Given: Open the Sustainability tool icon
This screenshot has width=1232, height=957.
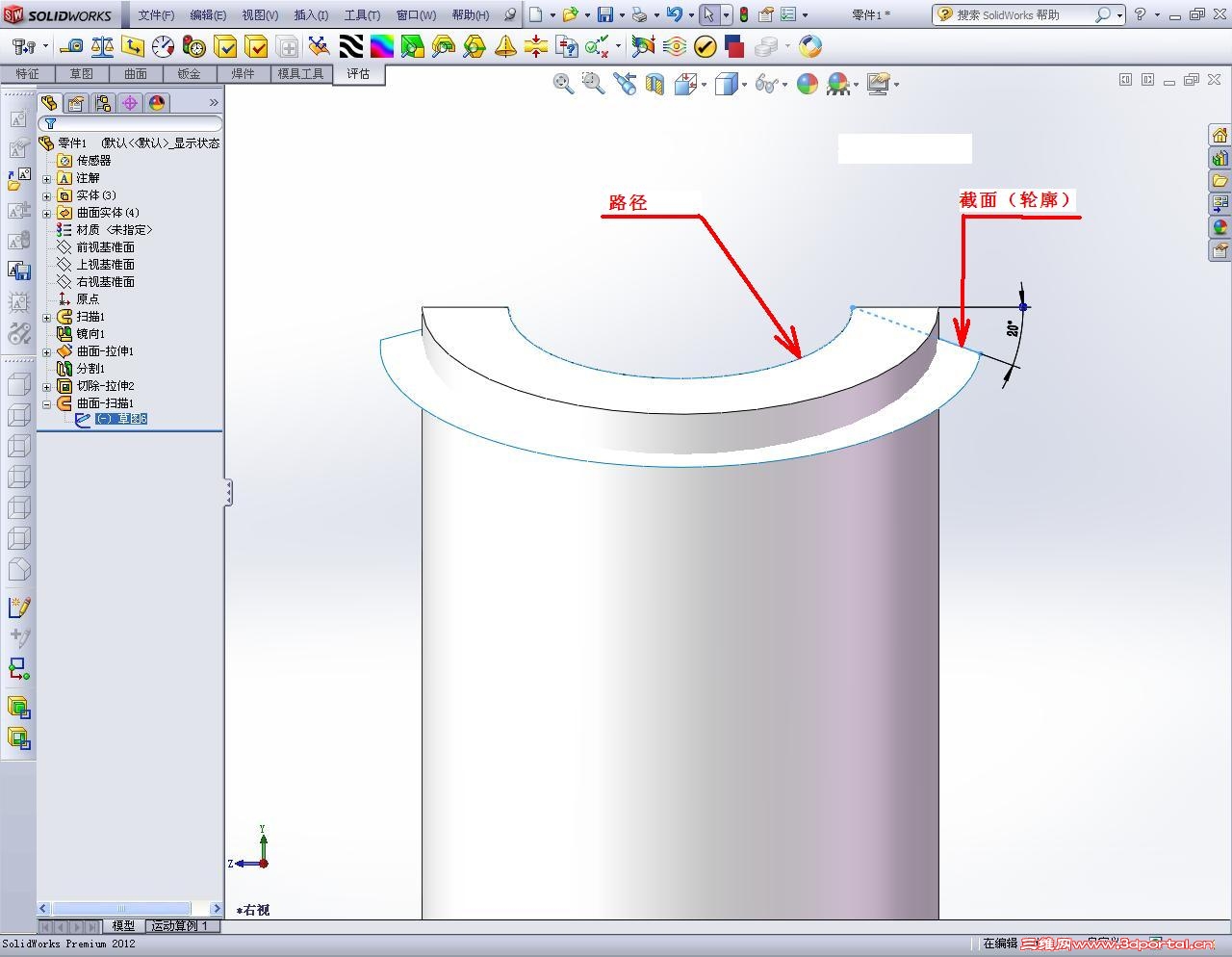Looking at the screenshot, I should tap(810, 46).
